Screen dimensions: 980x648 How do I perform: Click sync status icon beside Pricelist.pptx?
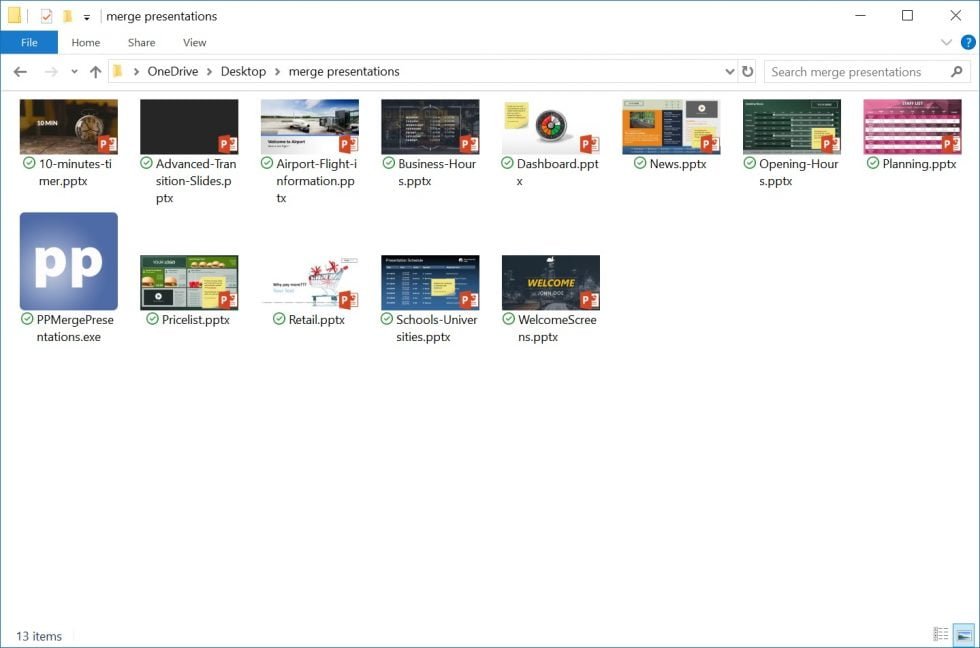tap(152, 319)
